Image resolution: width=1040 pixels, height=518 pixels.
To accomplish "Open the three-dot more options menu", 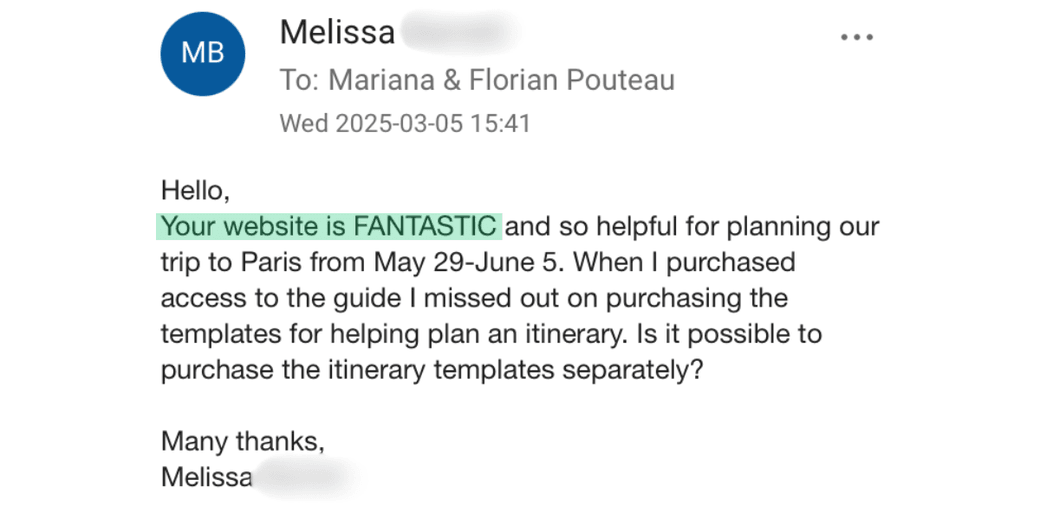I will 857,37.
